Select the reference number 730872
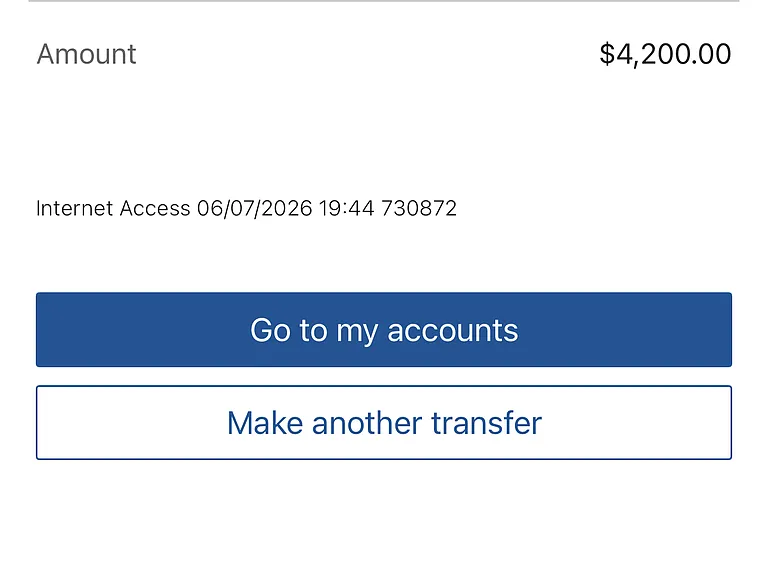The width and height of the screenshot is (768, 576). tap(419, 208)
